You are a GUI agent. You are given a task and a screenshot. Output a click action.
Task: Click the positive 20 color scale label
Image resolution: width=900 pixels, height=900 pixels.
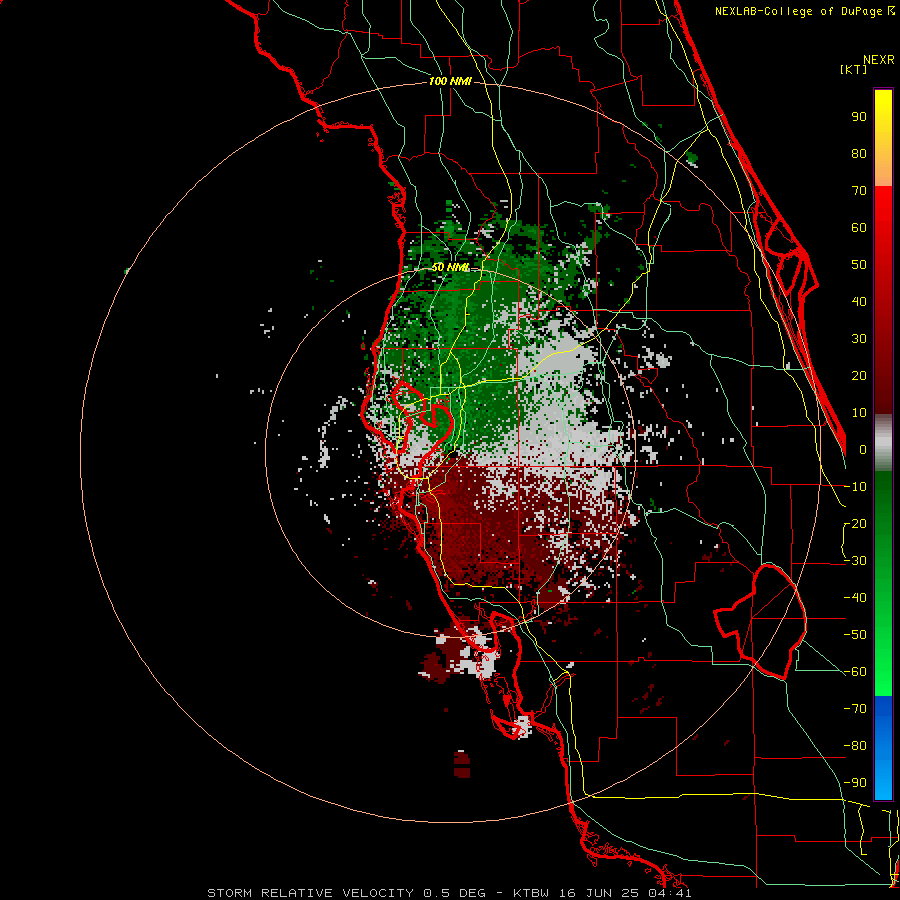859,375
